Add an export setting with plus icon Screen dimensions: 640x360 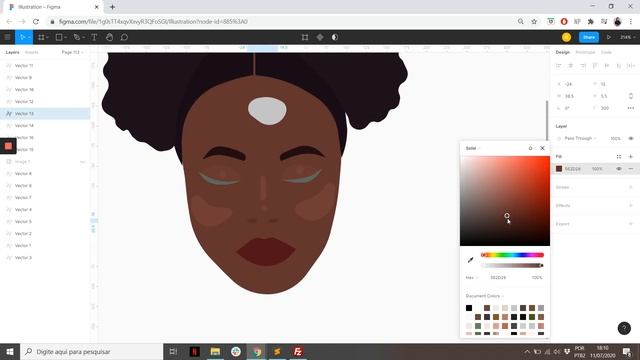(631, 224)
